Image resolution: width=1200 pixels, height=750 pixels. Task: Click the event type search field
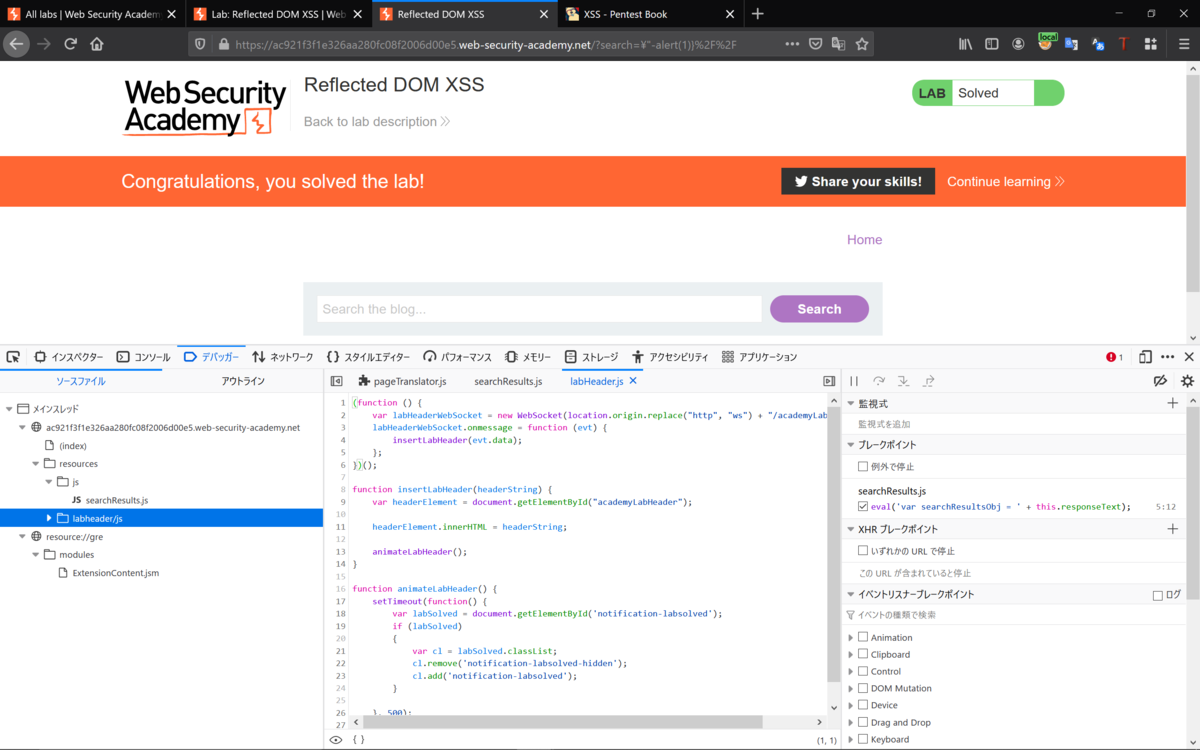[x=1013, y=615]
